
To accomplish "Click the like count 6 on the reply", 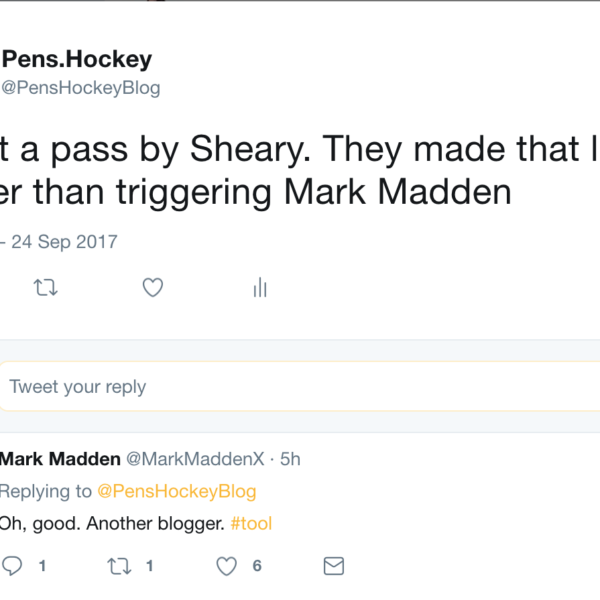I will [257, 566].
